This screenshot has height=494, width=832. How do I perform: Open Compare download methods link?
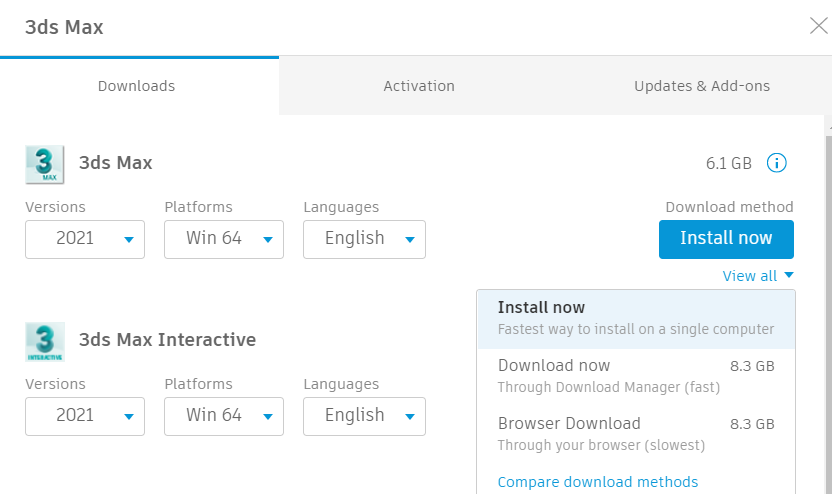click(597, 482)
